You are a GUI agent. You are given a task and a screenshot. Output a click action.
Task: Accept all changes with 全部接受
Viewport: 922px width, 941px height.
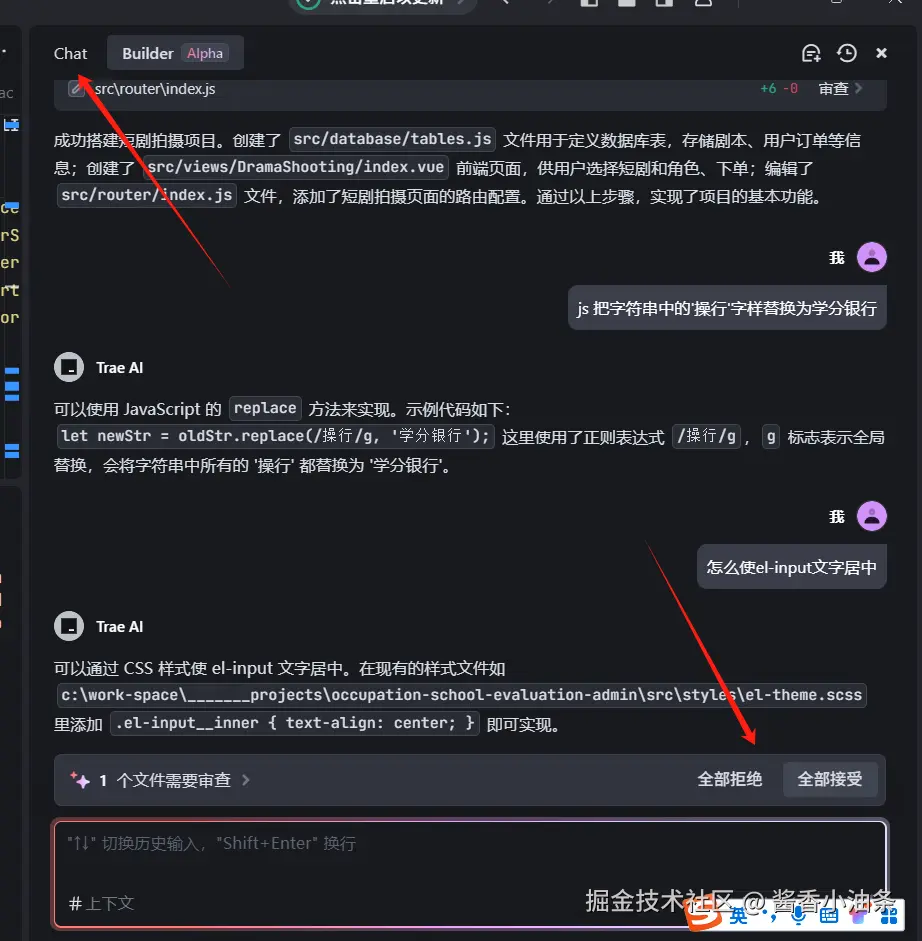pos(830,780)
